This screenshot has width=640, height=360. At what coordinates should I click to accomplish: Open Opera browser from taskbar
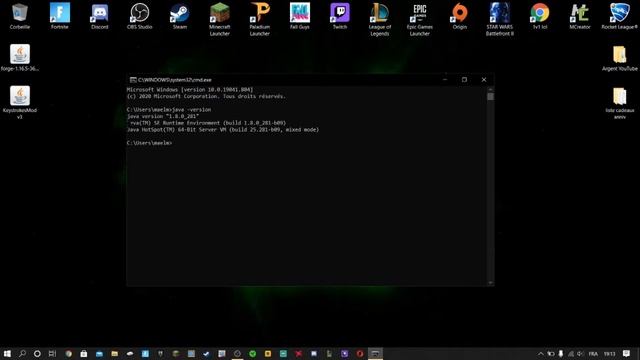coord(360,353)
